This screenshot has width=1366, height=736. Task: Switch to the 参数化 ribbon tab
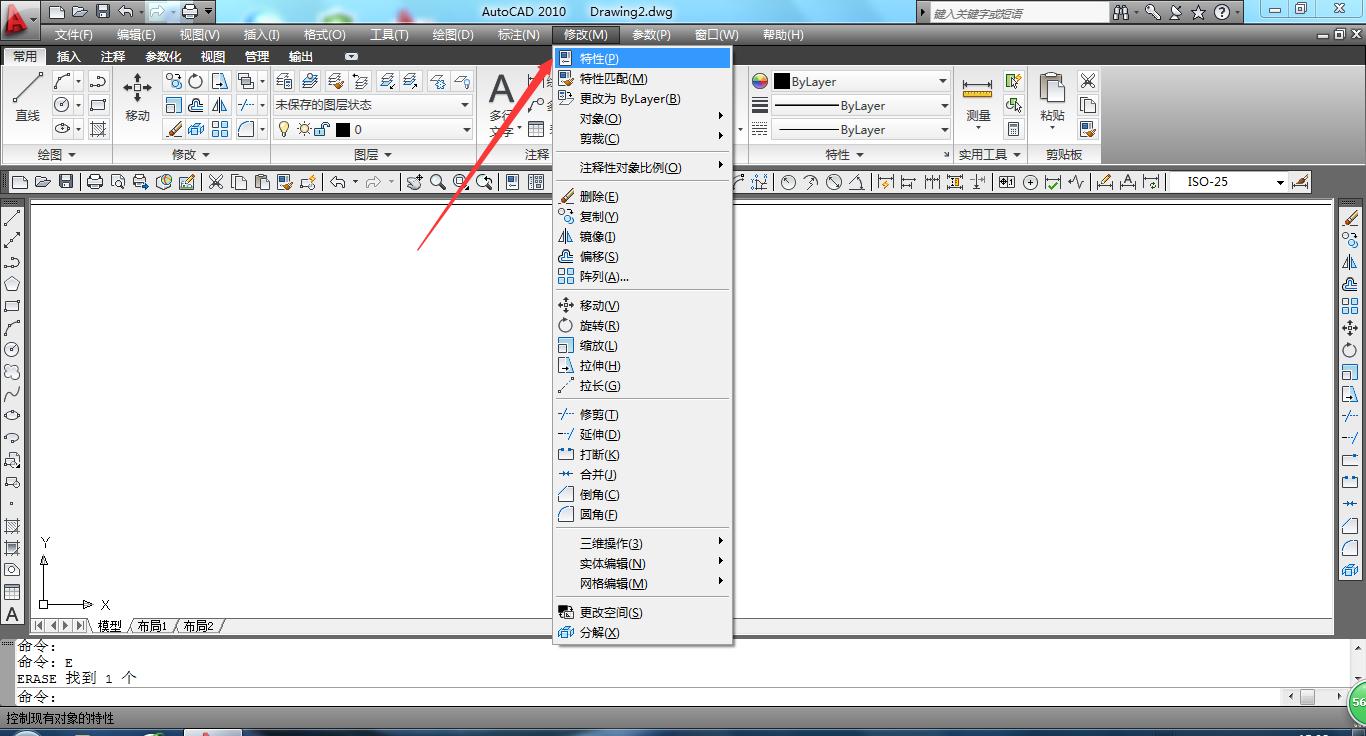coord(163,56)
